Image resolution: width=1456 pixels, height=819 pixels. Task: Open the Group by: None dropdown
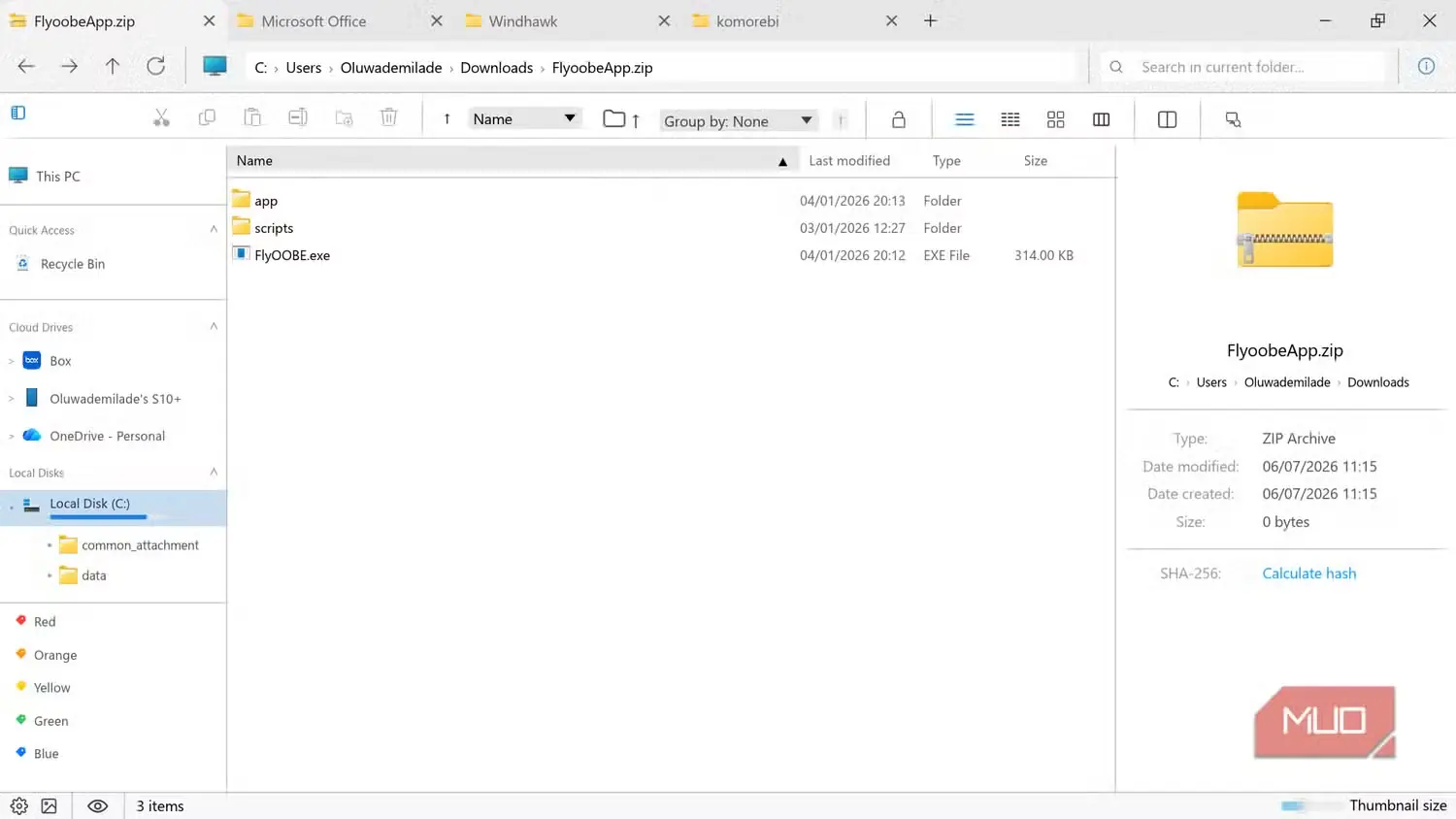point(739,120)
